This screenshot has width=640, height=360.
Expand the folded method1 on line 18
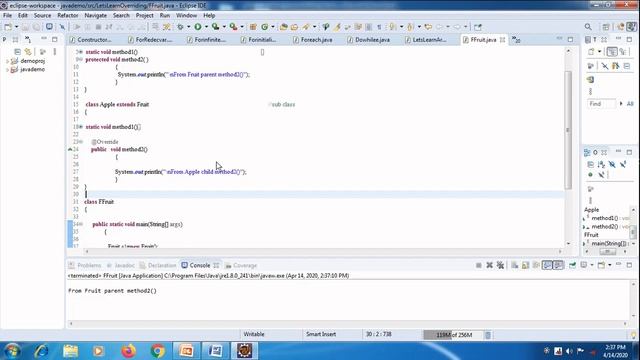coord(81,127)
